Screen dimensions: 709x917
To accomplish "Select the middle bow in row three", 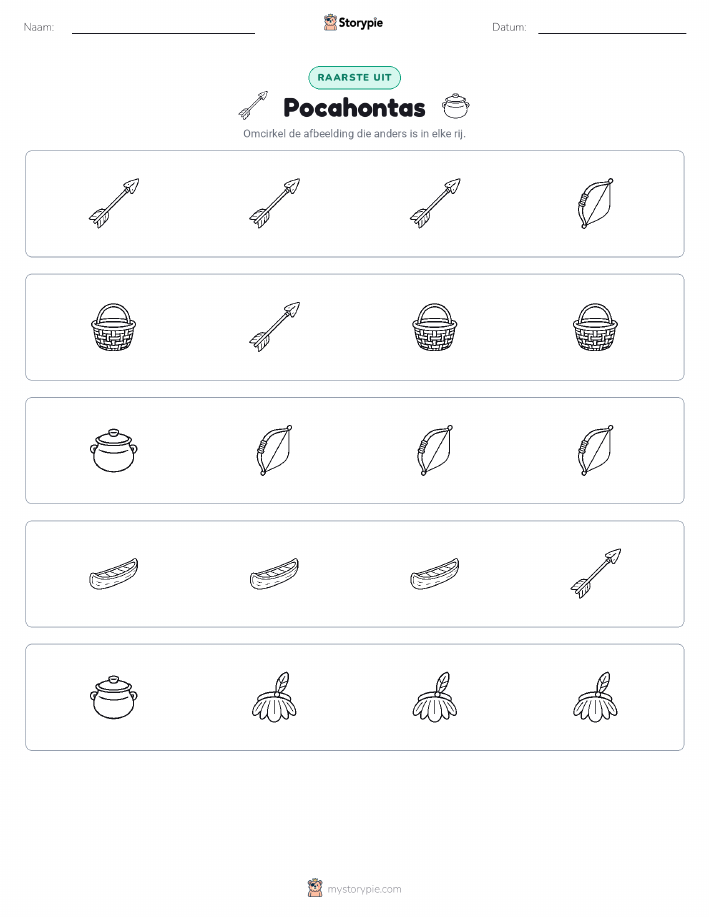I will 435,450.
